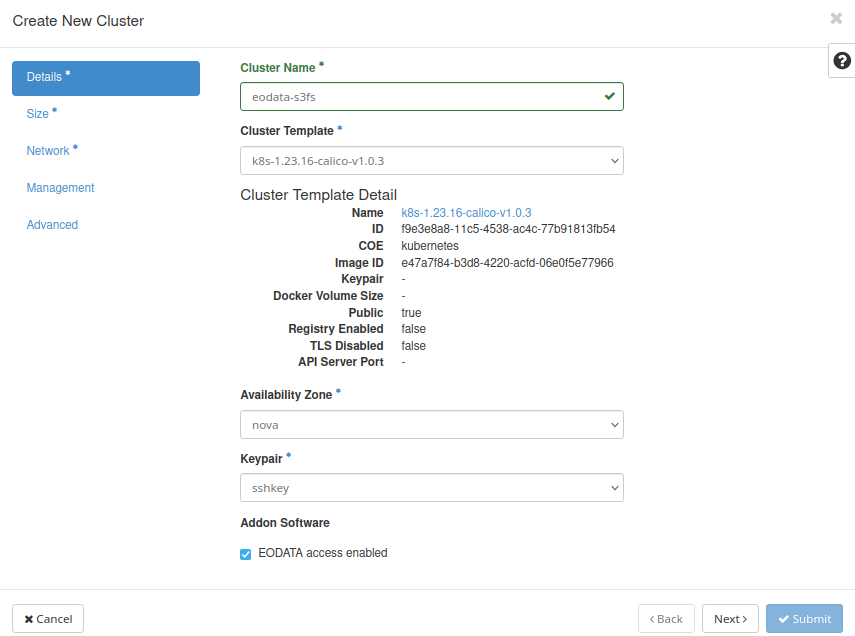Submit the new cluster form
Image resolution: width=855 pixels, height=636 pixels.
click(x=804, y=618)
